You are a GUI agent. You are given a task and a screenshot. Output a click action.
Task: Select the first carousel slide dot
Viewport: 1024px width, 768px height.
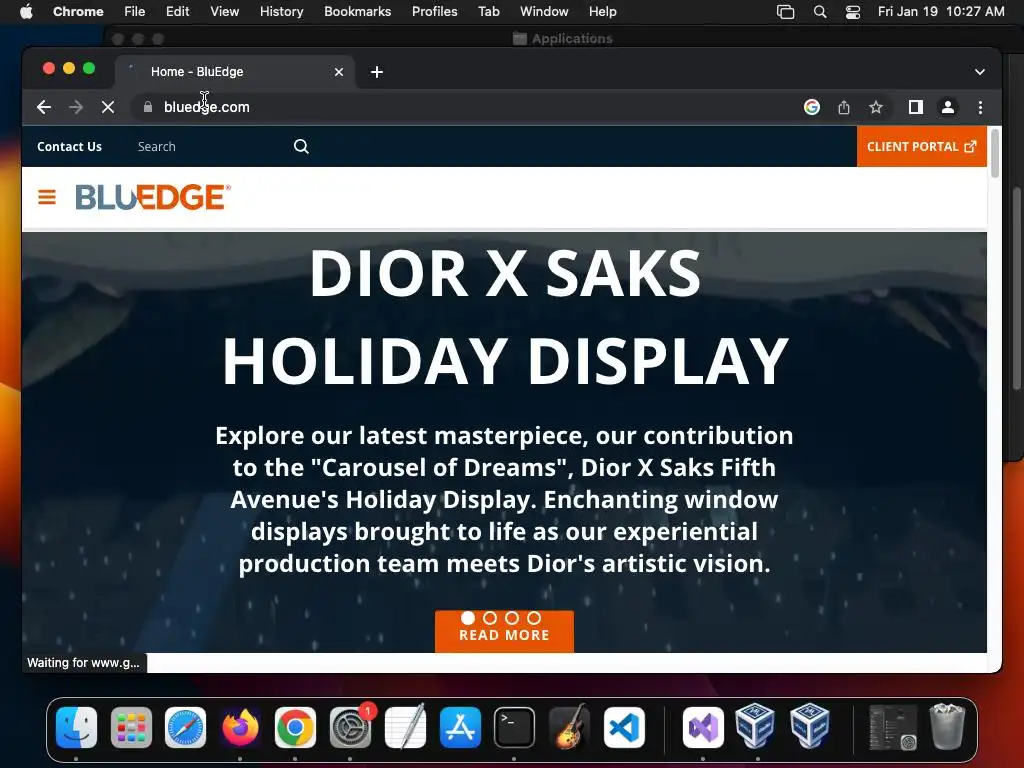click(x=468, y=618)
